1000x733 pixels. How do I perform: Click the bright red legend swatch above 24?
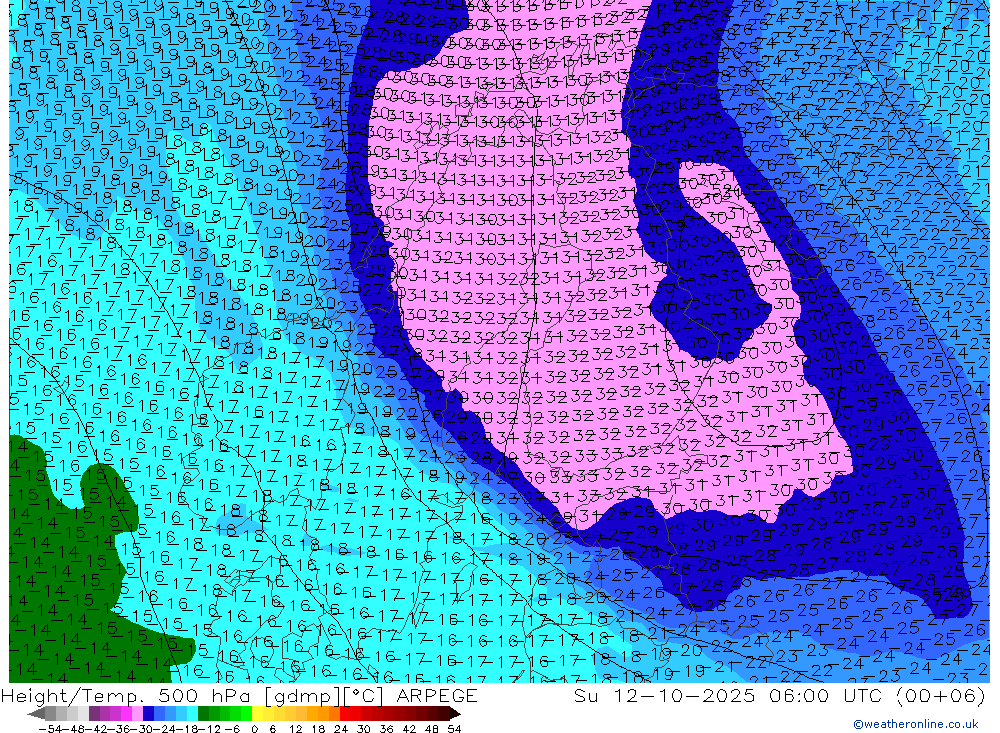345,713
